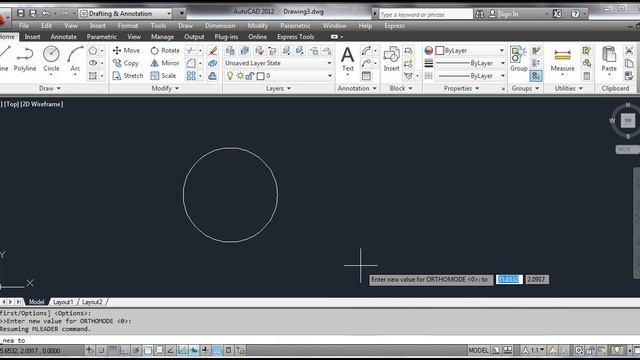Expand the Annotation panel
The width and height of the screenshot is (640, 360).
[357, 88]
